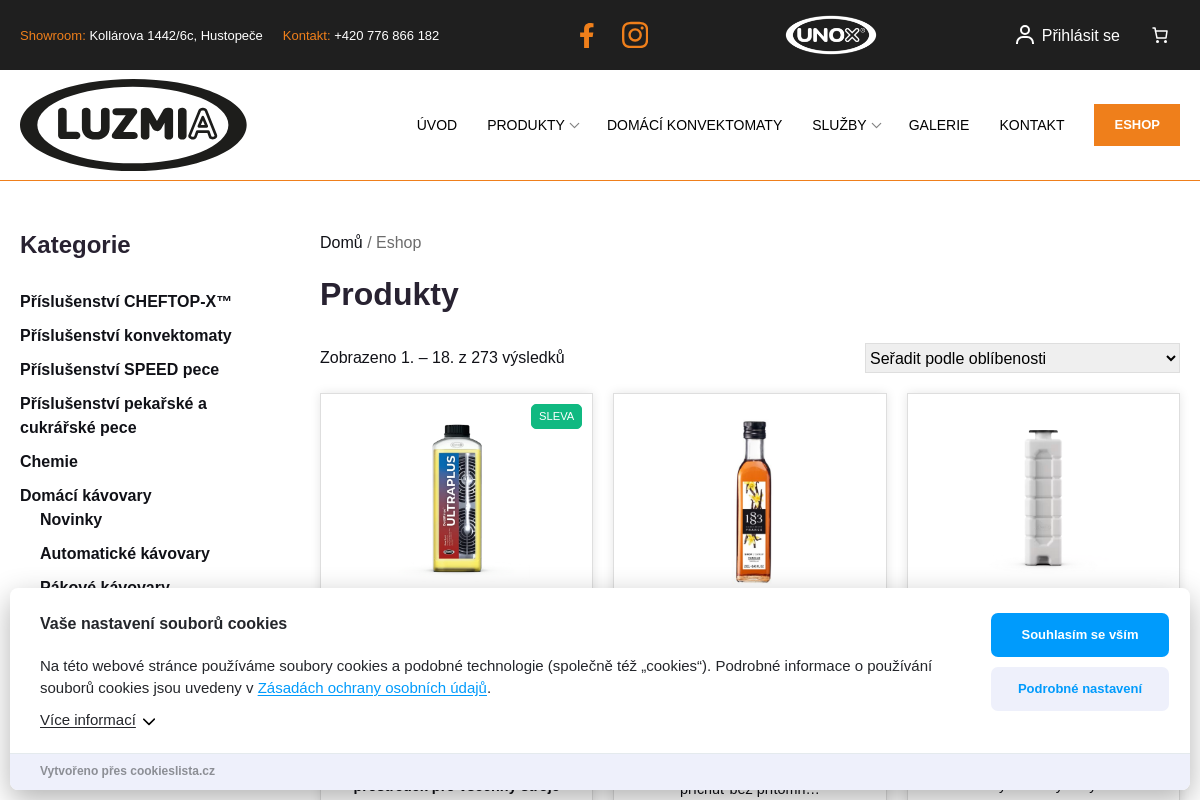Open the Facebook page icon
Viewport: 1200px width, 800px height.
(x=586, y=35)
